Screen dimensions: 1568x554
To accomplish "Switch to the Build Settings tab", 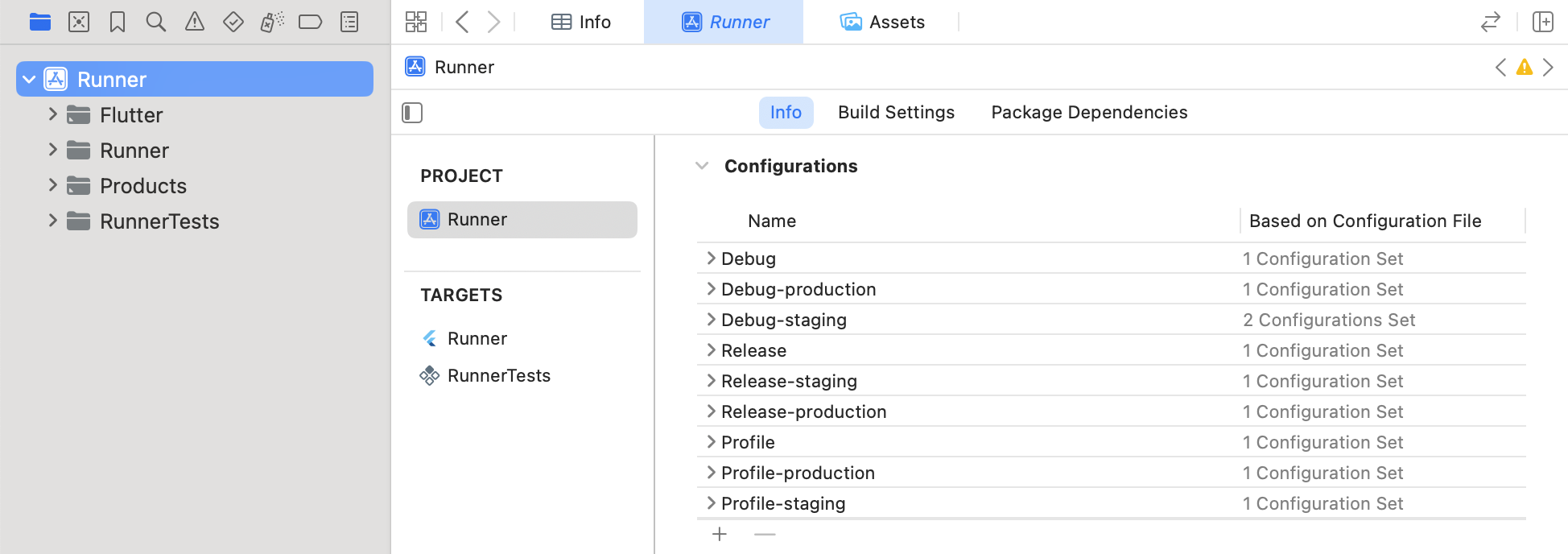I will point(896,113).
